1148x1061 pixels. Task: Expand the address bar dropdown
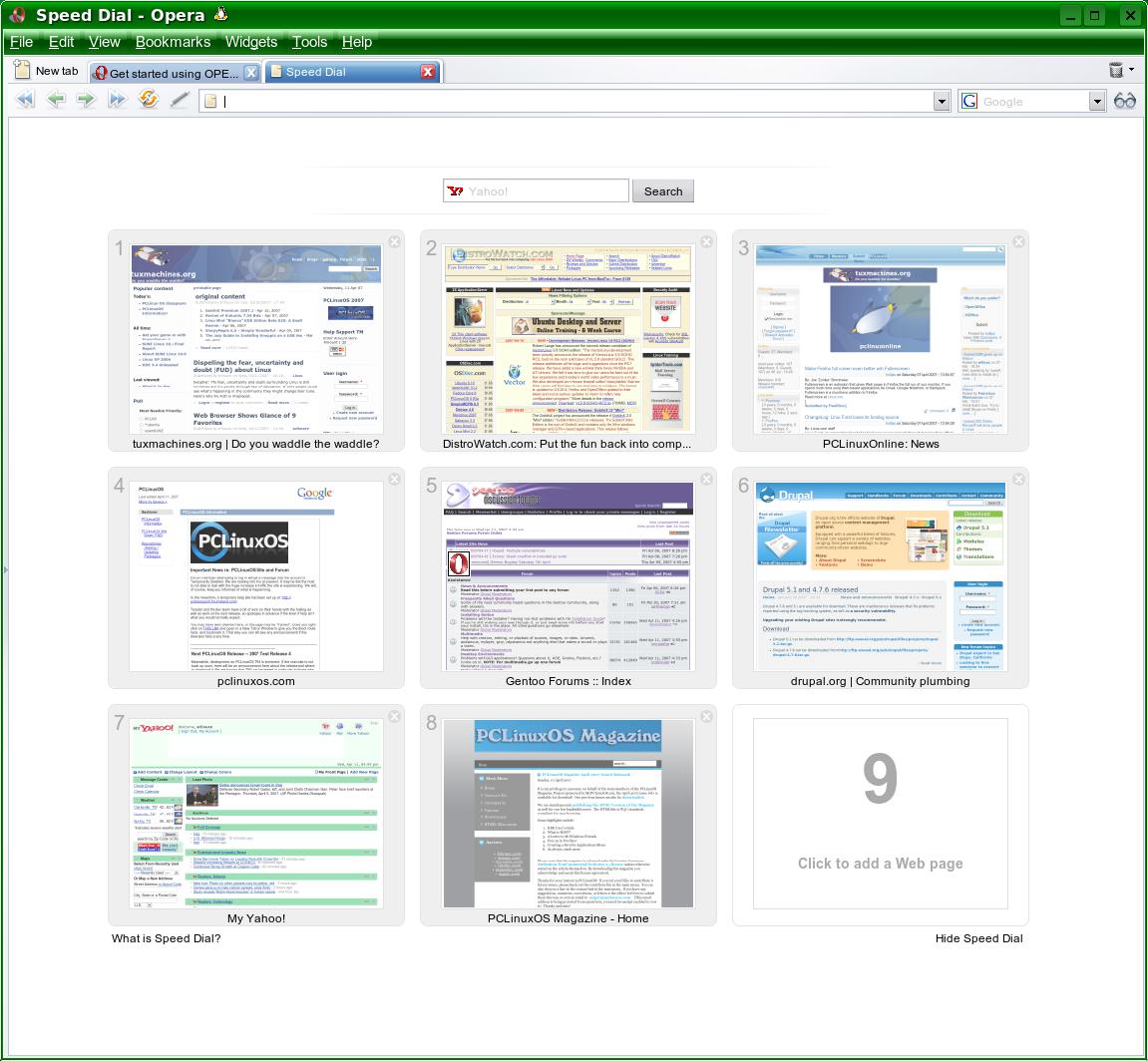[x=943, y=102]
